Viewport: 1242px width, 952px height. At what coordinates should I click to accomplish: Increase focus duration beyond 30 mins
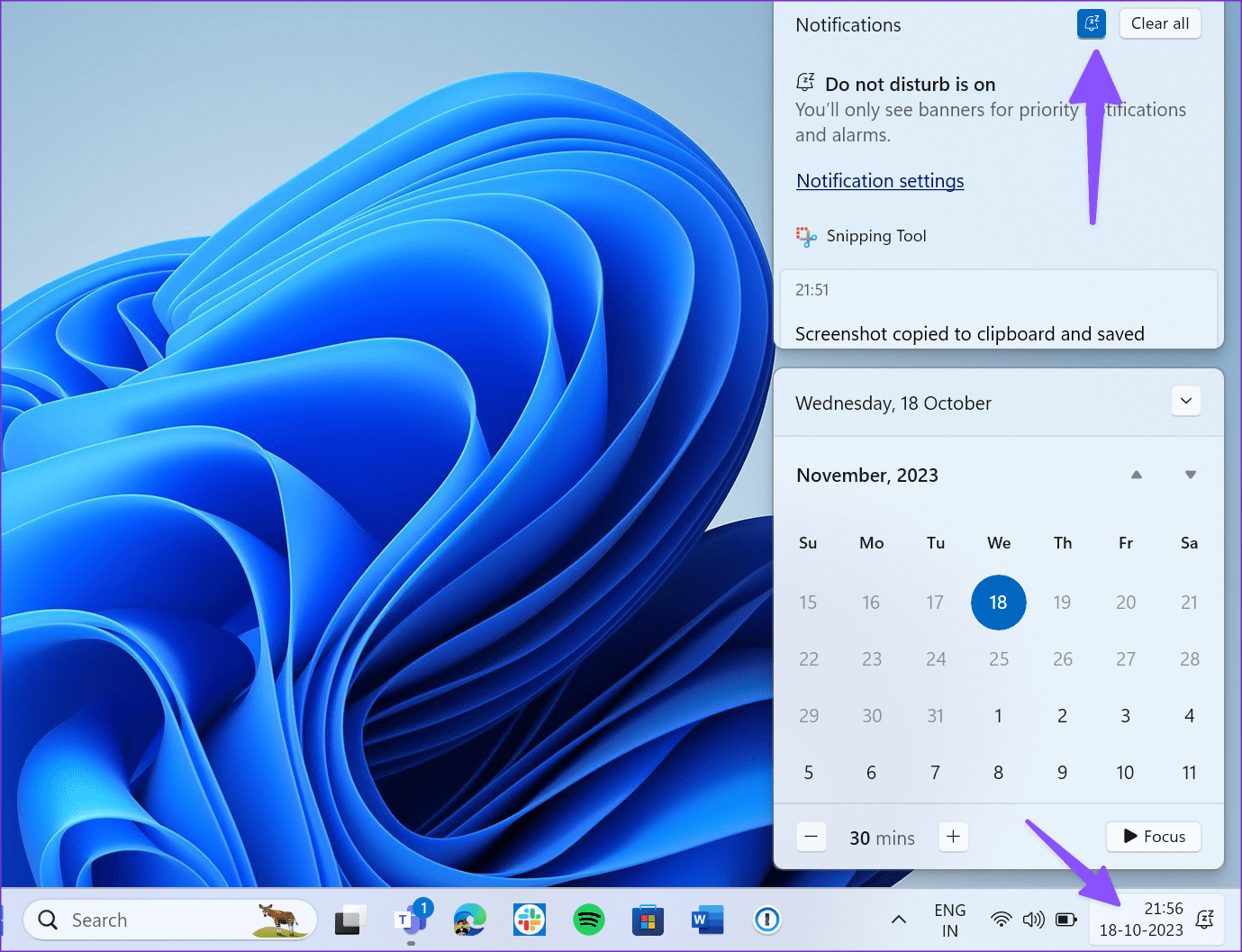953,837
